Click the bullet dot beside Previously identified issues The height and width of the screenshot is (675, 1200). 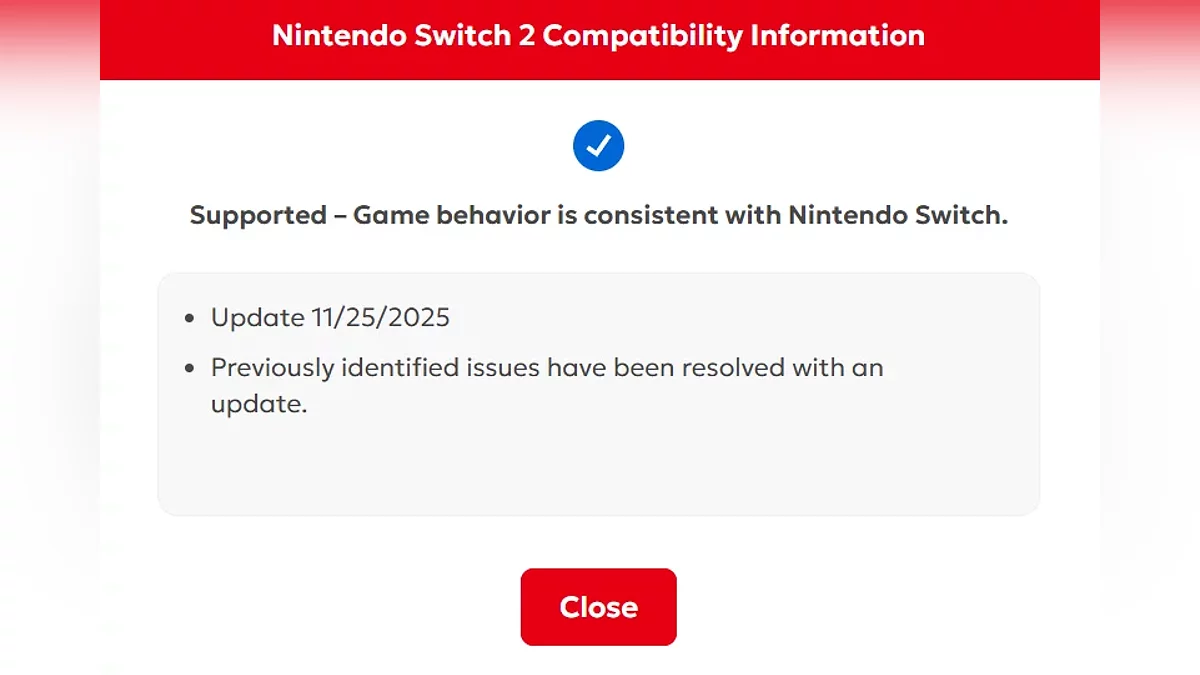pyautogui.click(x=190, y=369)
